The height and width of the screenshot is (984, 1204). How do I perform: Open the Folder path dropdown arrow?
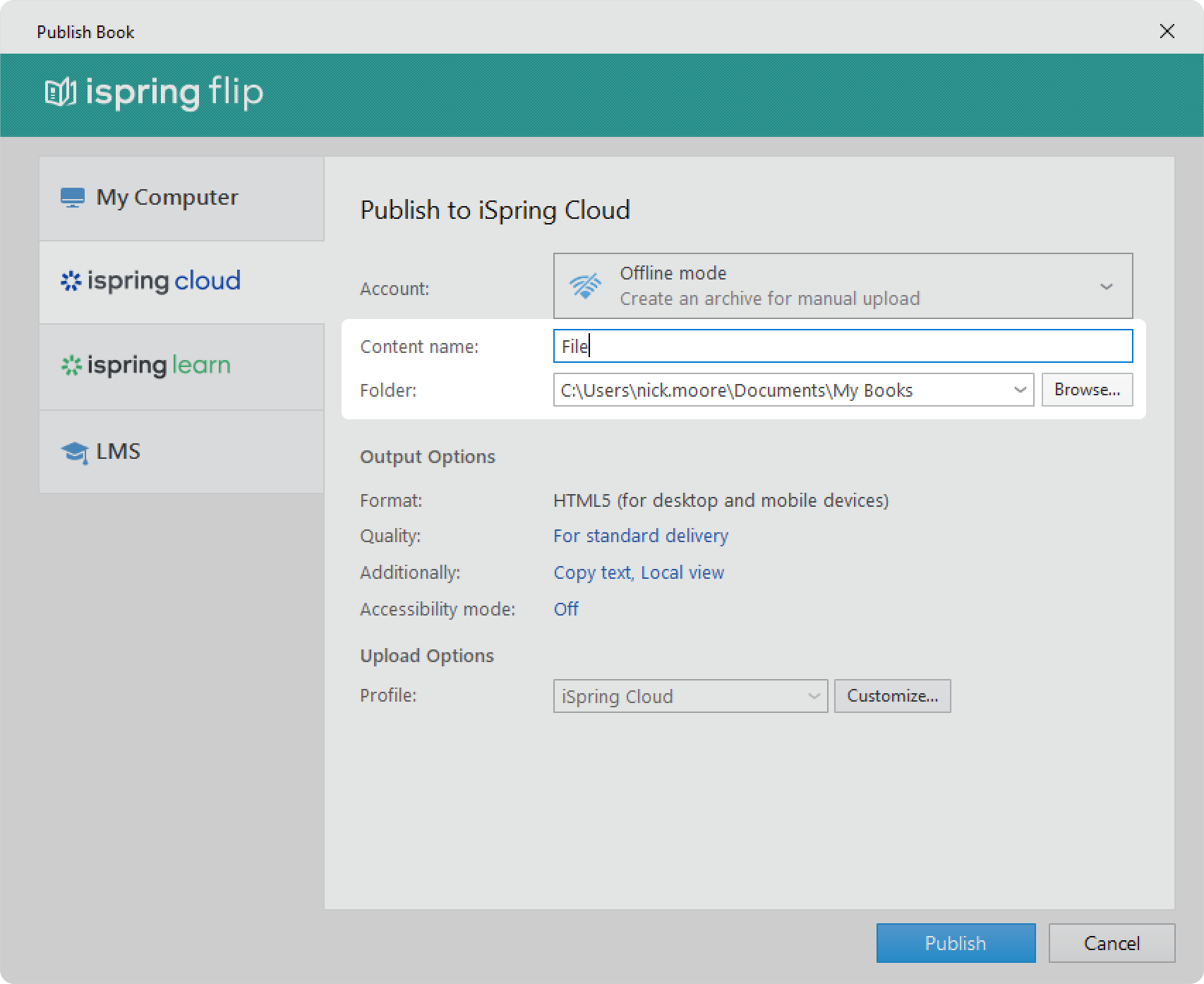[x=1020, y=390]
